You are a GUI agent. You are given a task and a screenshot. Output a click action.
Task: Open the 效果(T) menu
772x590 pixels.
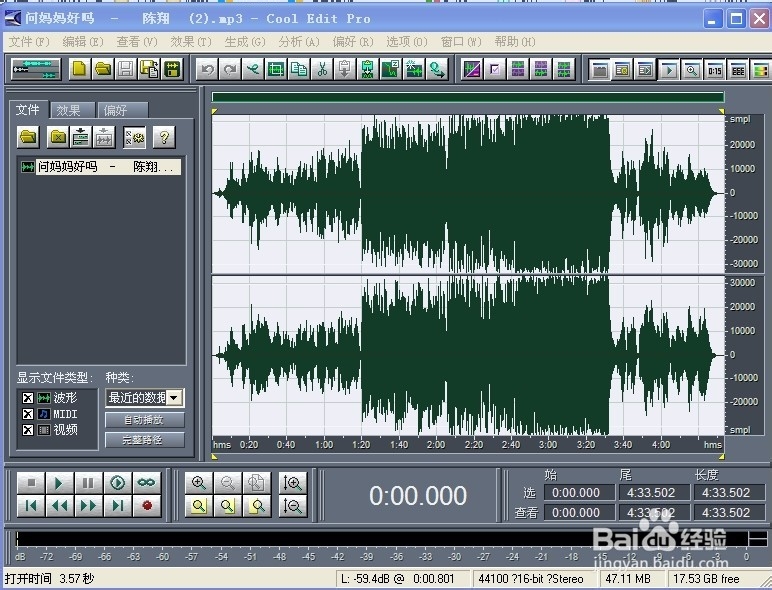191,42
